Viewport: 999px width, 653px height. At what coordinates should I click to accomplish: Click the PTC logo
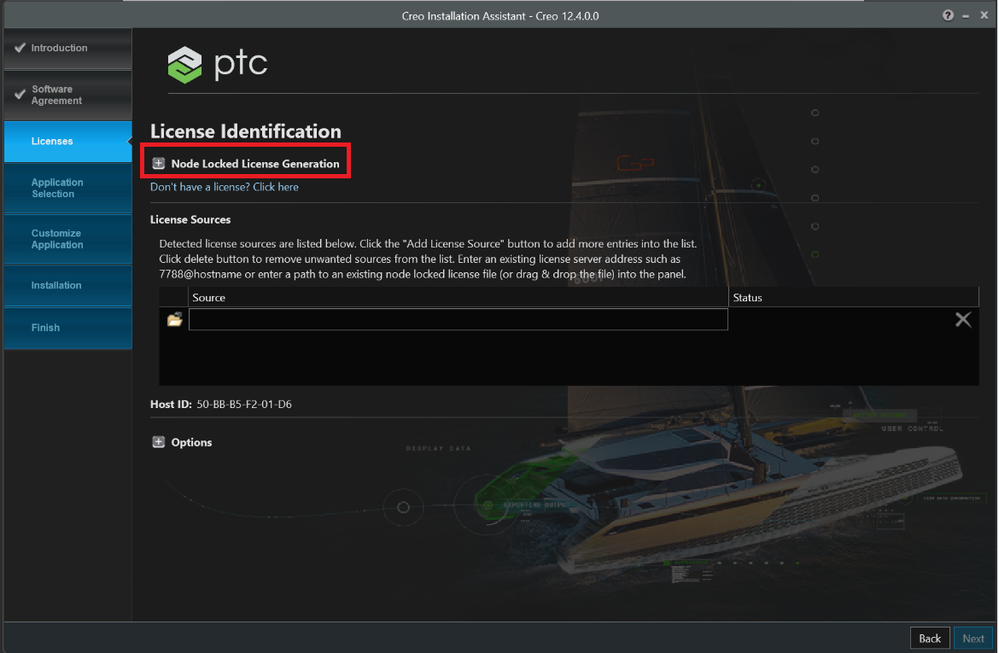[x=218, y=64]
